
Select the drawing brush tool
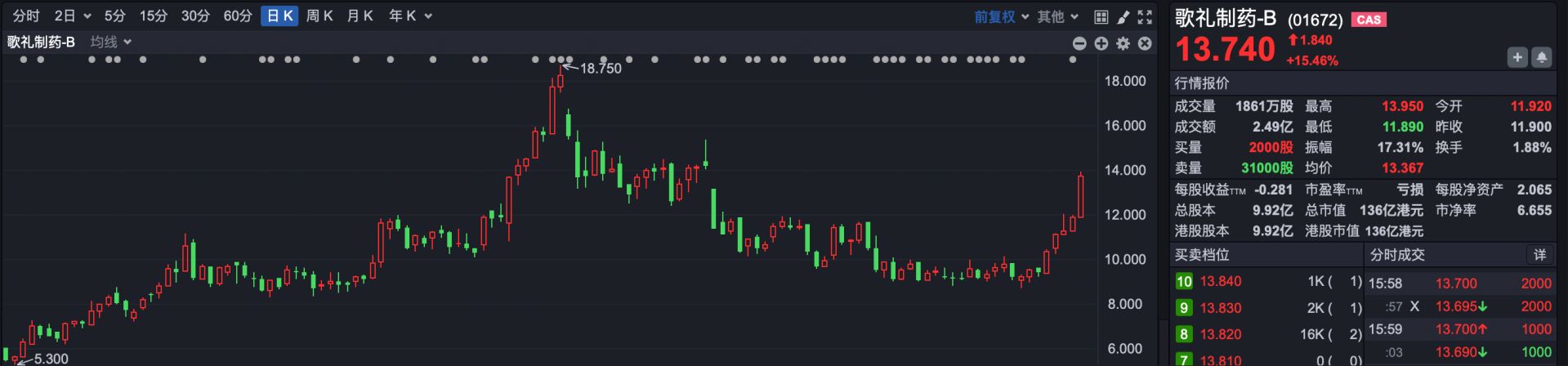pos(1124,16)
